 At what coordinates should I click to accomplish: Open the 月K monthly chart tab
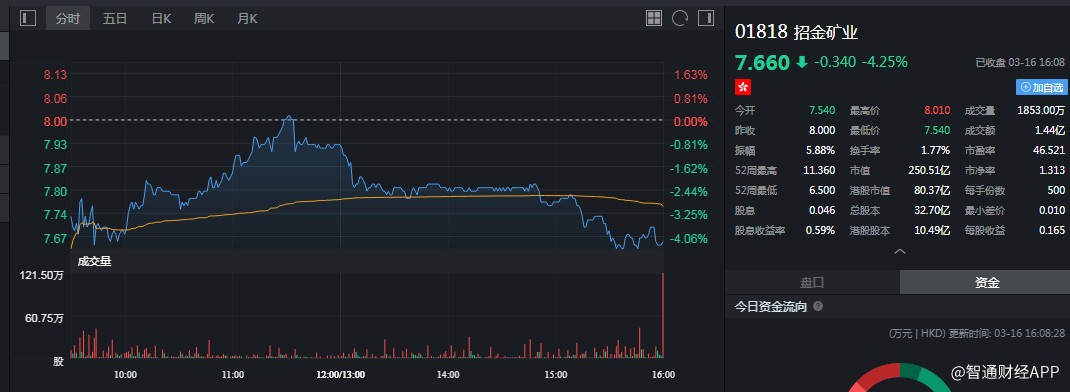pyautogui.click(x=247, y=18)
